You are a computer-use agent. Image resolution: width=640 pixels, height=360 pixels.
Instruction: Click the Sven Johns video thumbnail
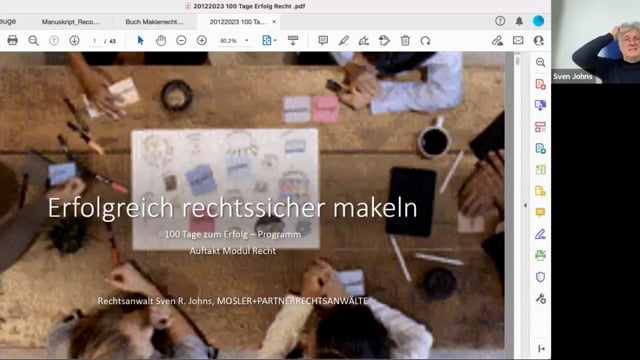[596, 42]
